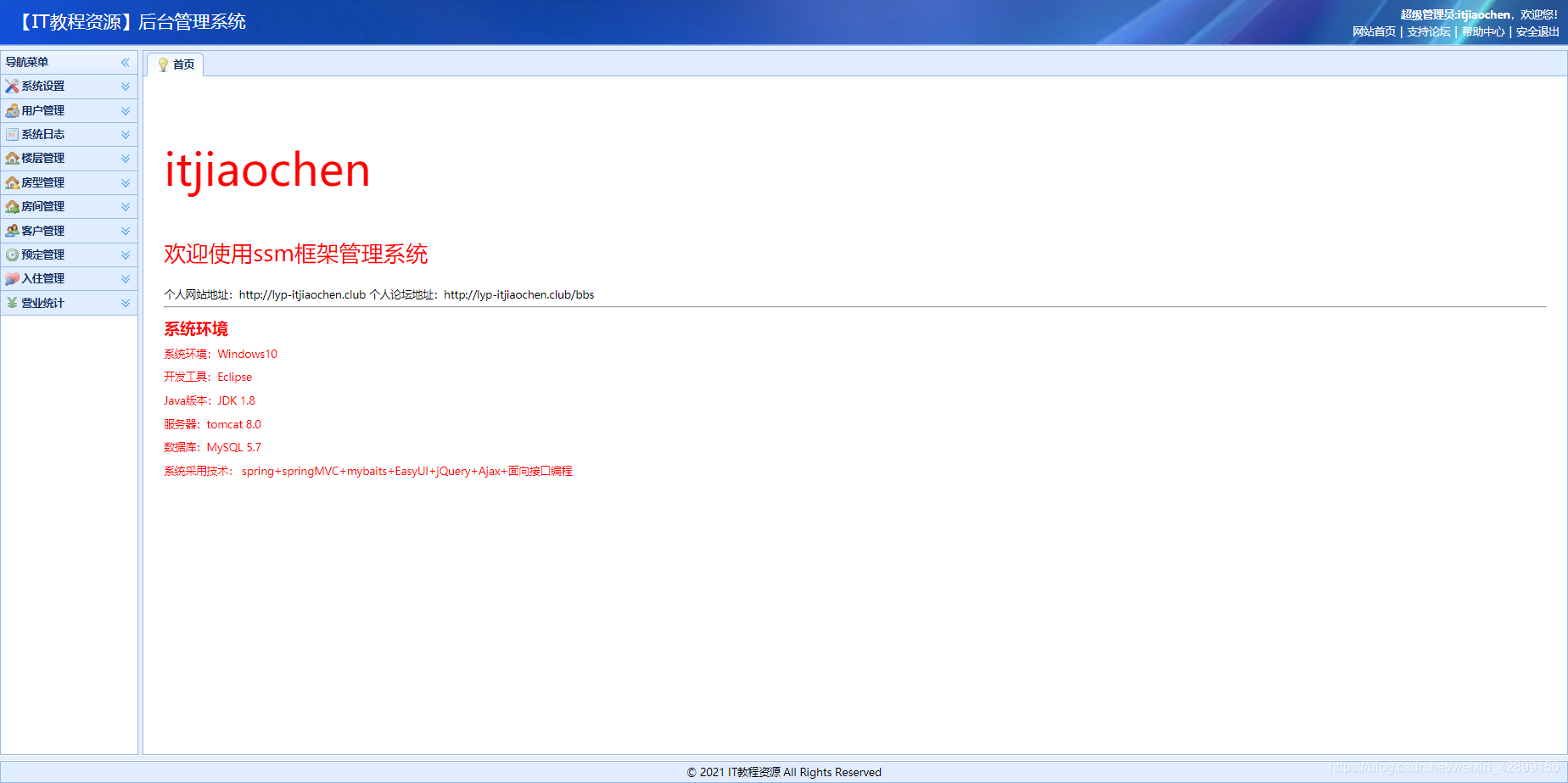Click the log sheet icon beside 系统日志
Screen dimensions: 1568x783
[x=12, y=134]
